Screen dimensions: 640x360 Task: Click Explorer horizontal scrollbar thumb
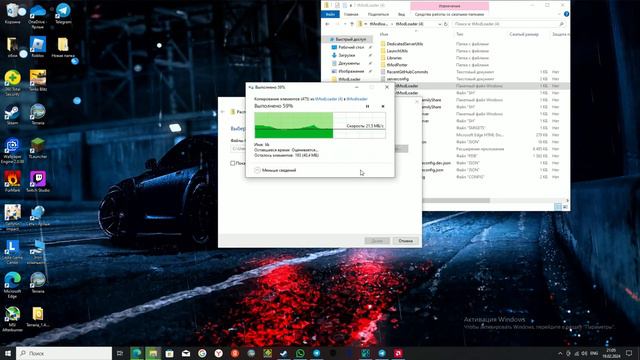pyautogui.click(x=456, y=200)
